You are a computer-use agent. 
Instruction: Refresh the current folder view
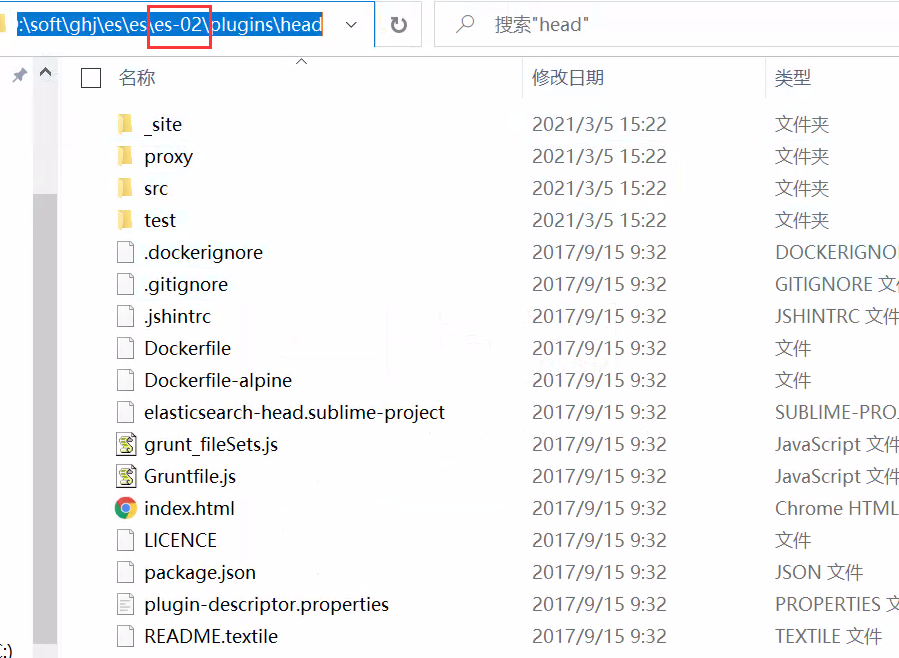pyautogui.click(x=398, y=25)
